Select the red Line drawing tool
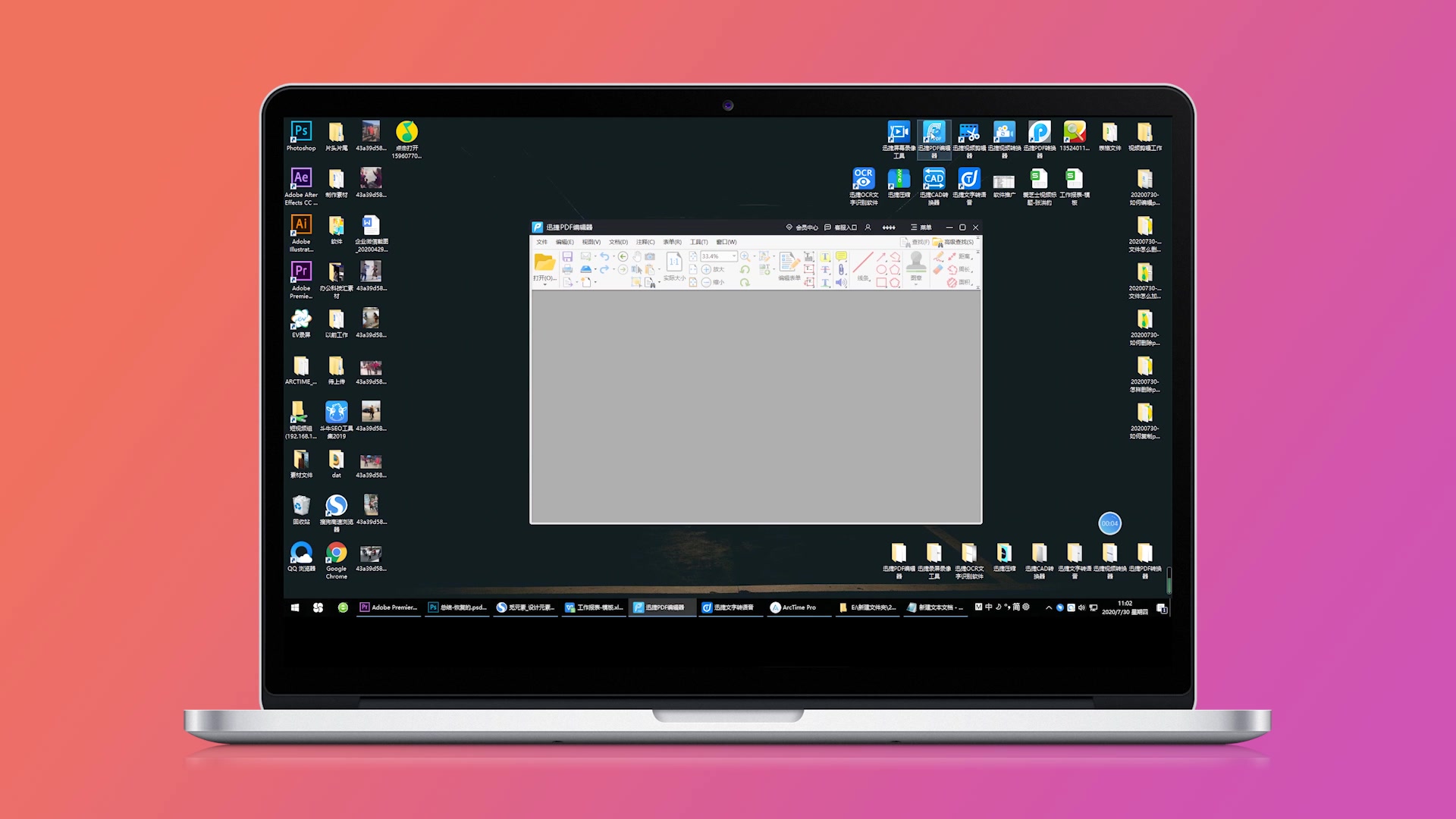Image resolution: width=1456 pixels, height=819 pixels. coord(863,263)
